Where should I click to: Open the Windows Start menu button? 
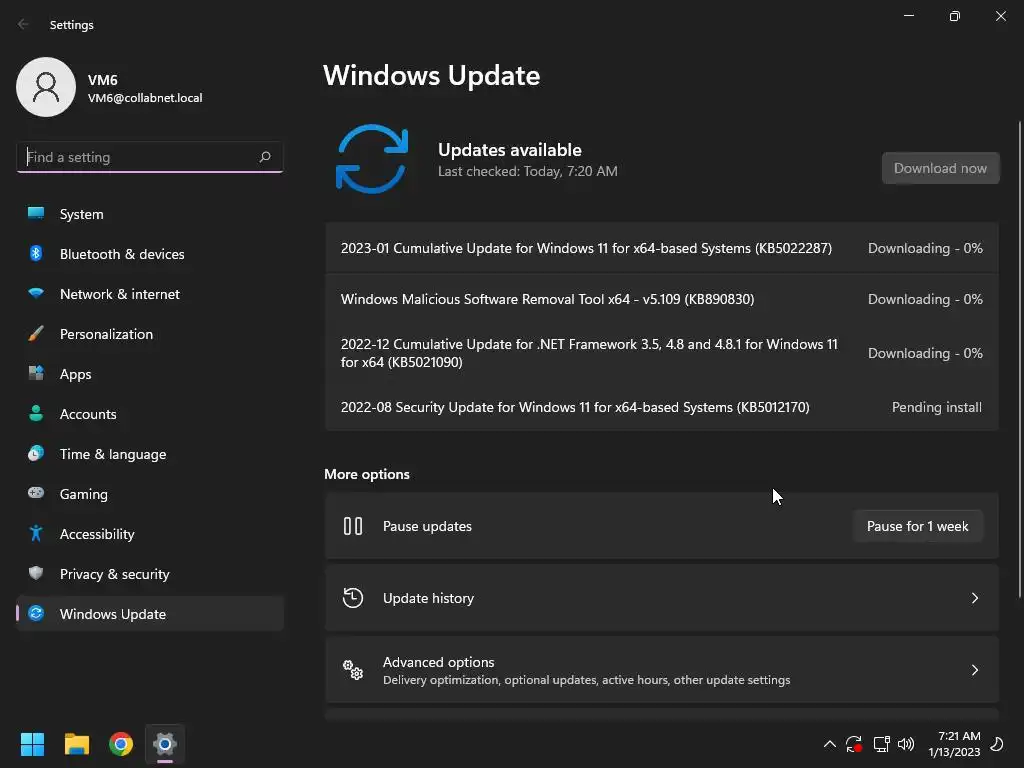coord(32,744)
